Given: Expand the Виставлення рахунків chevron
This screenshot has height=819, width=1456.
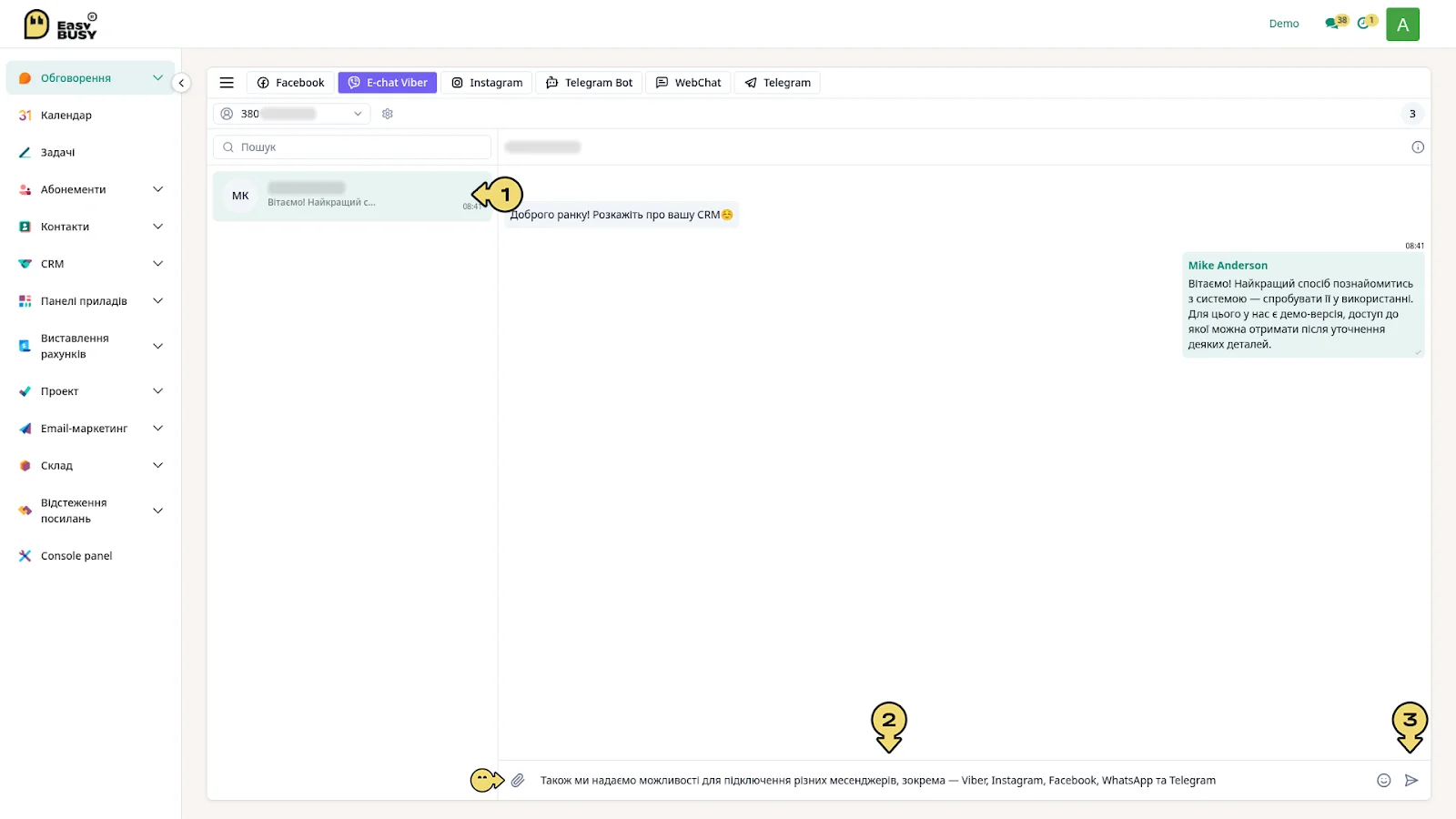Looking at the screenshot, I should point(157,346).
